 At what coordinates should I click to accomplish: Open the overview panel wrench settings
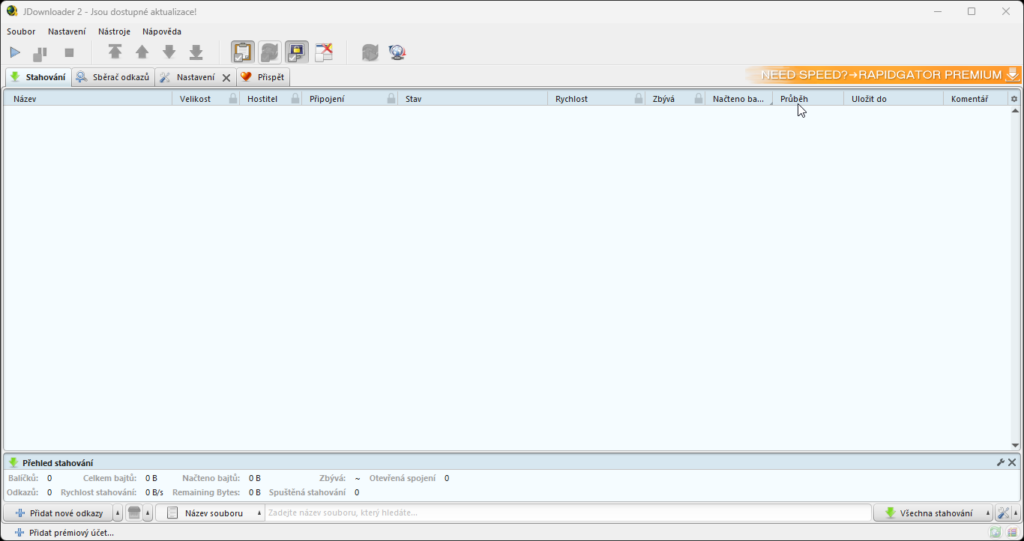(1000, 462)
